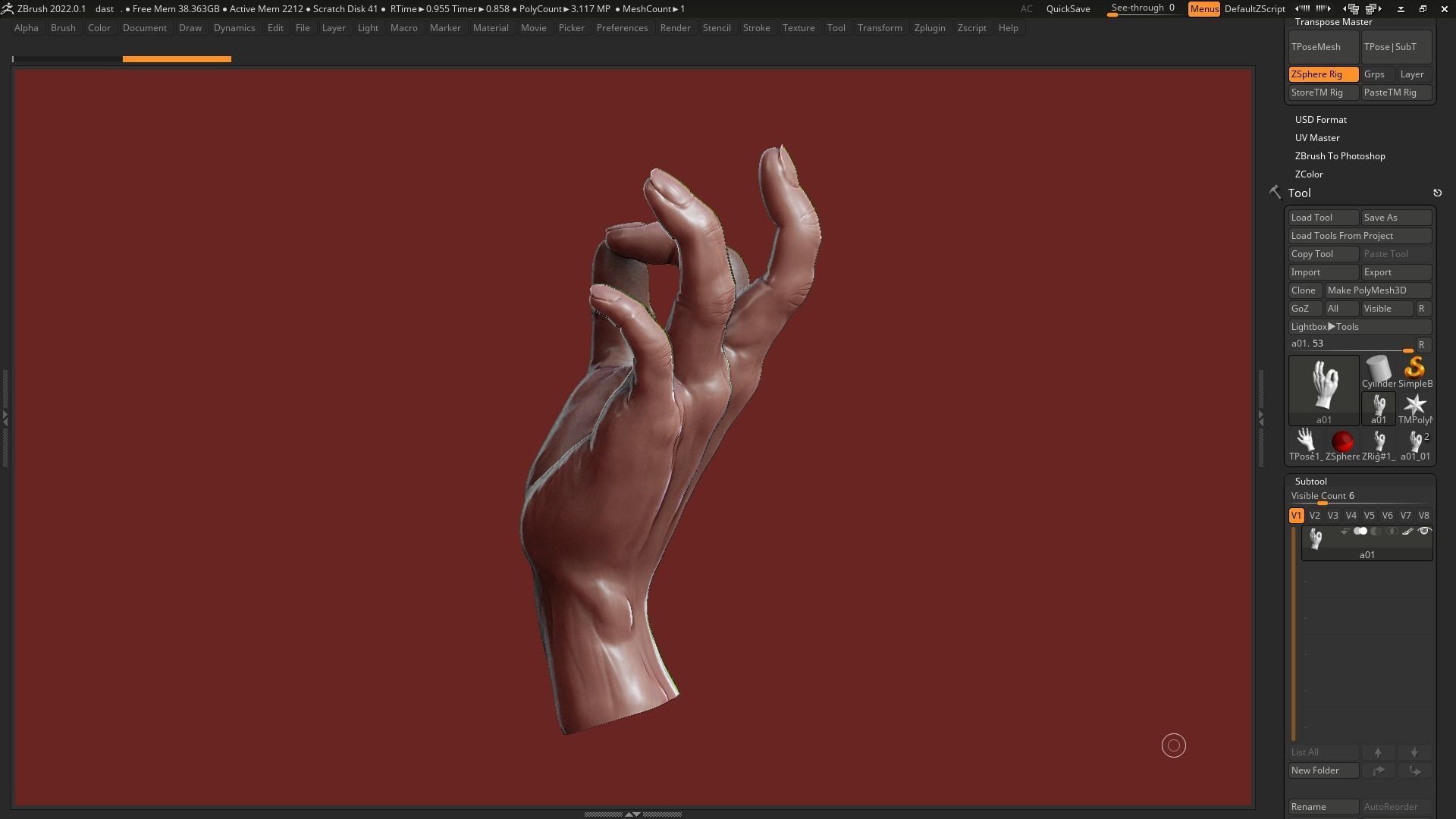Image resolution: width=1456 pixels, height=819 pixels.
Task: Click the New Folder button
Action: pyautogui.click(x=1323, y=770)
